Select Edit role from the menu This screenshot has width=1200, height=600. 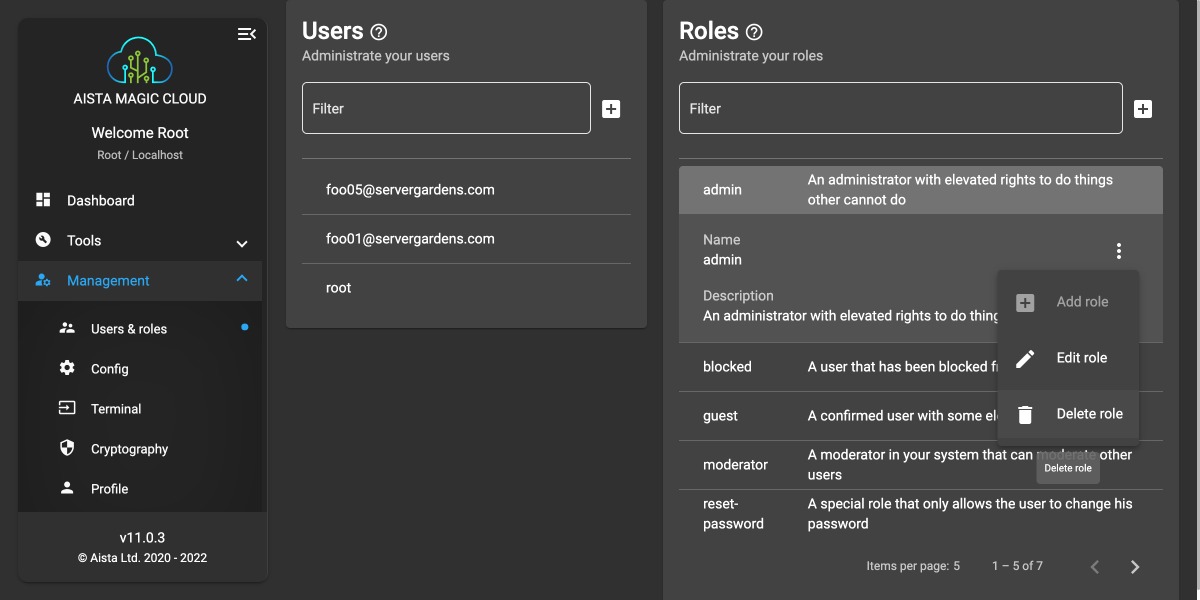coord(1068,358)
